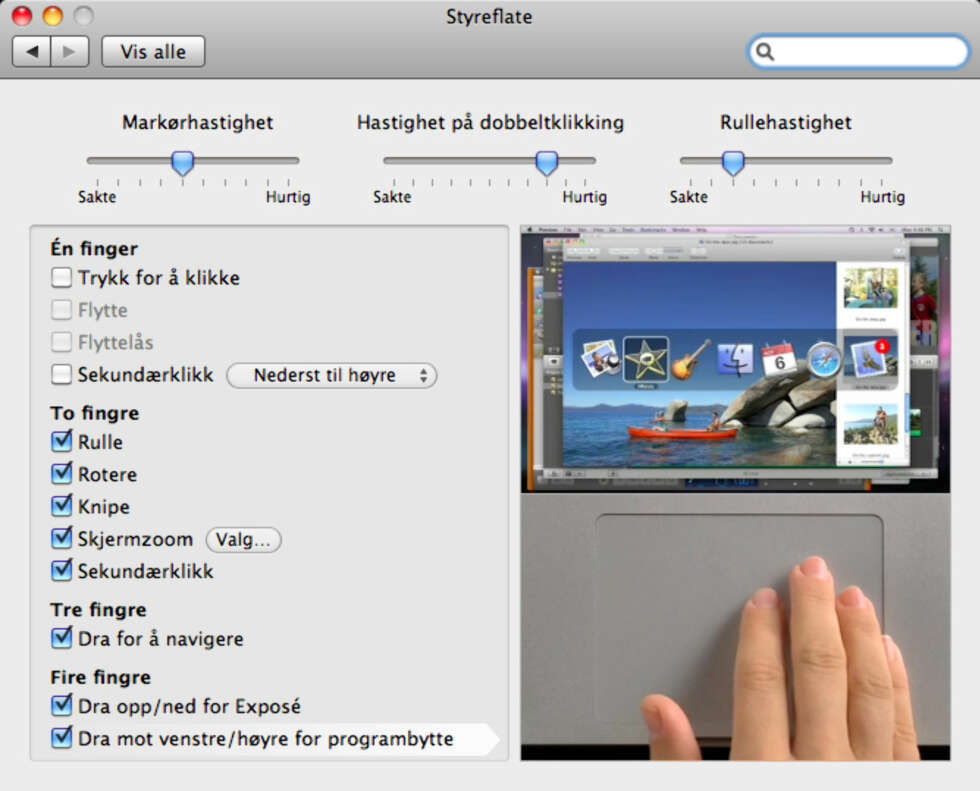Click the Hurtig label under Hastighet på dobbeltklikking

585,197
